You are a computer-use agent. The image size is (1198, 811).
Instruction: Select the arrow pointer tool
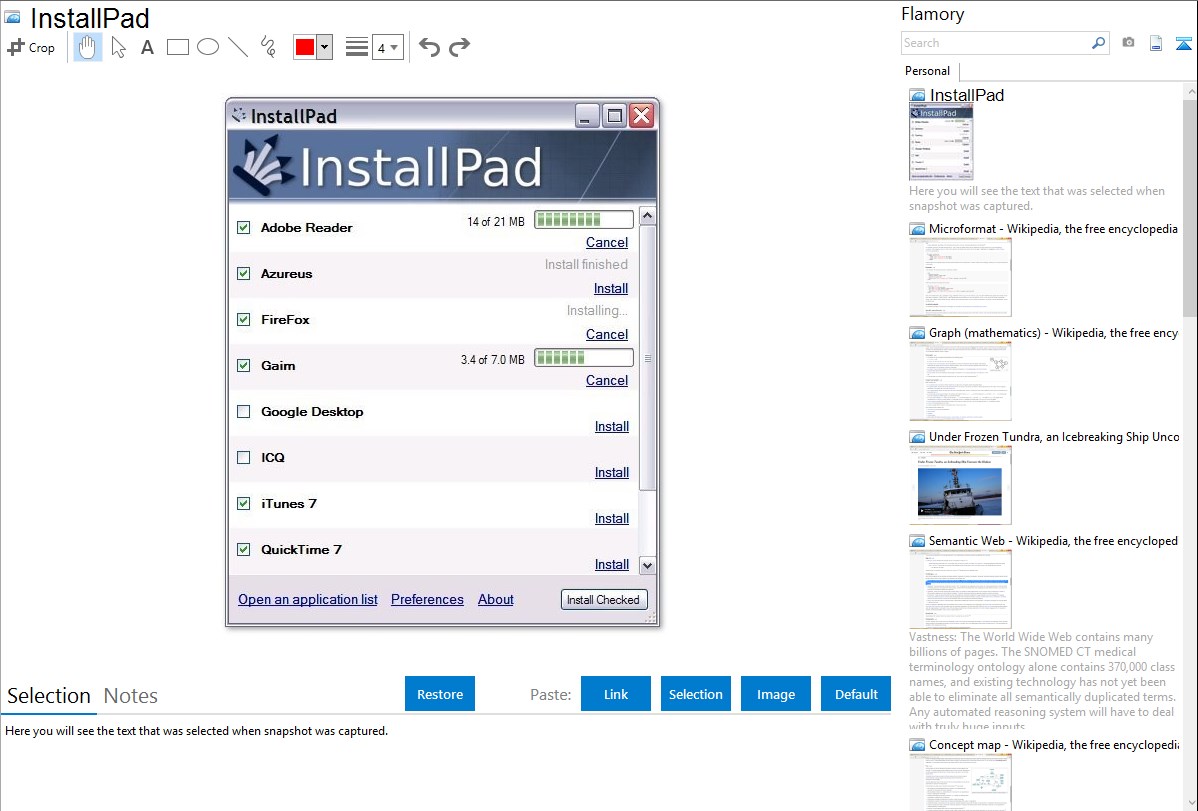[x=118, y=47]
